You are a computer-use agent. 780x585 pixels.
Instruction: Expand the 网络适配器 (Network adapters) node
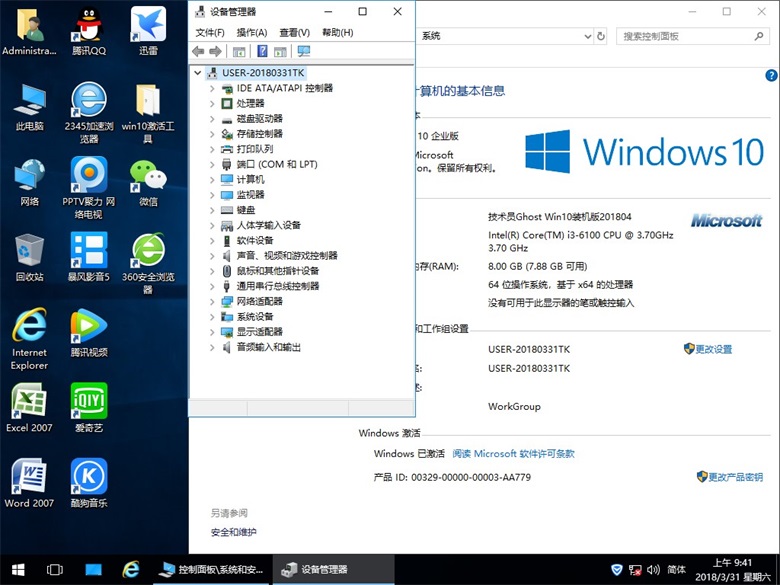tap(212, 301)
